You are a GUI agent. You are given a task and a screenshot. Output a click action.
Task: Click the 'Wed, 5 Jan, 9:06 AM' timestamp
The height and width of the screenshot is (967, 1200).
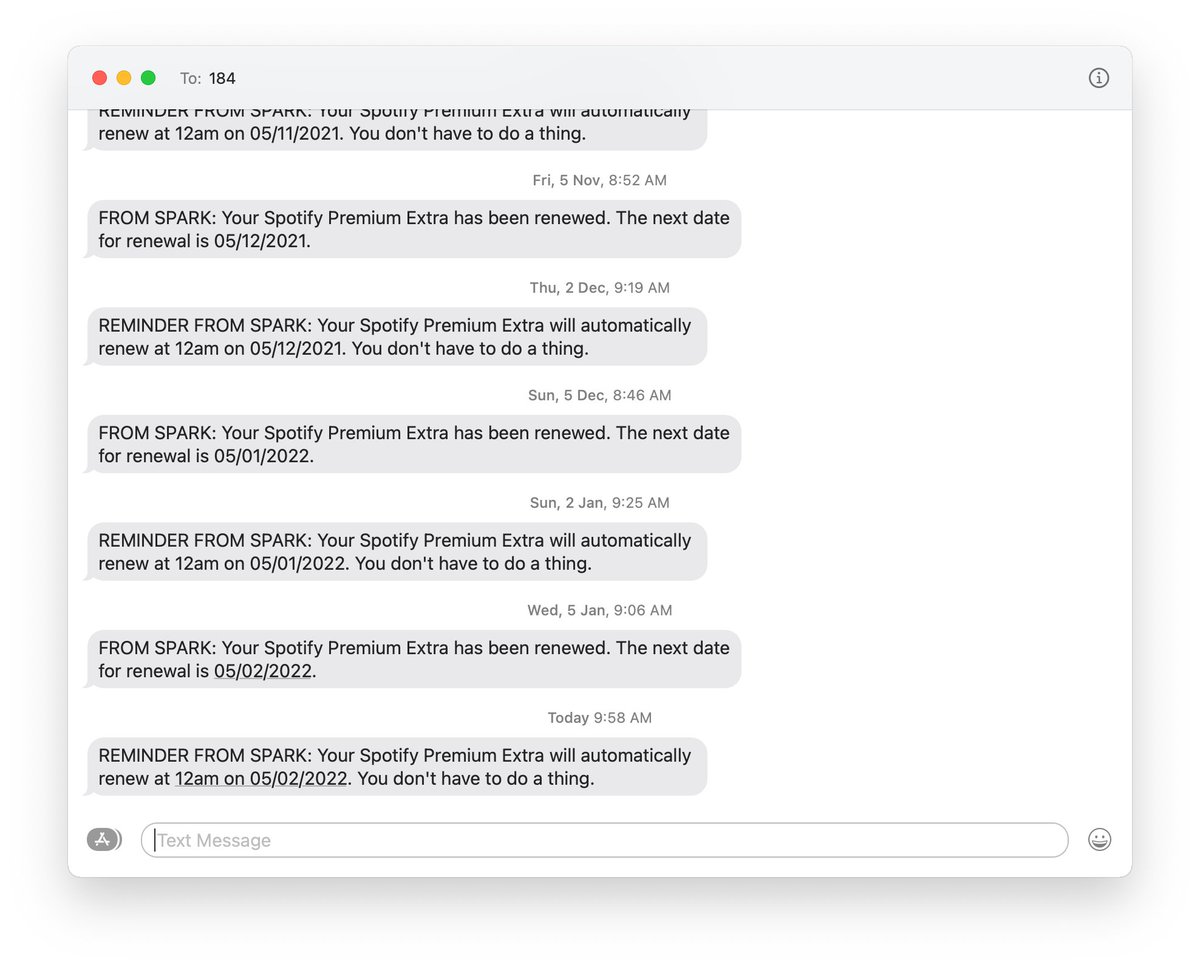tap(599, 610)
